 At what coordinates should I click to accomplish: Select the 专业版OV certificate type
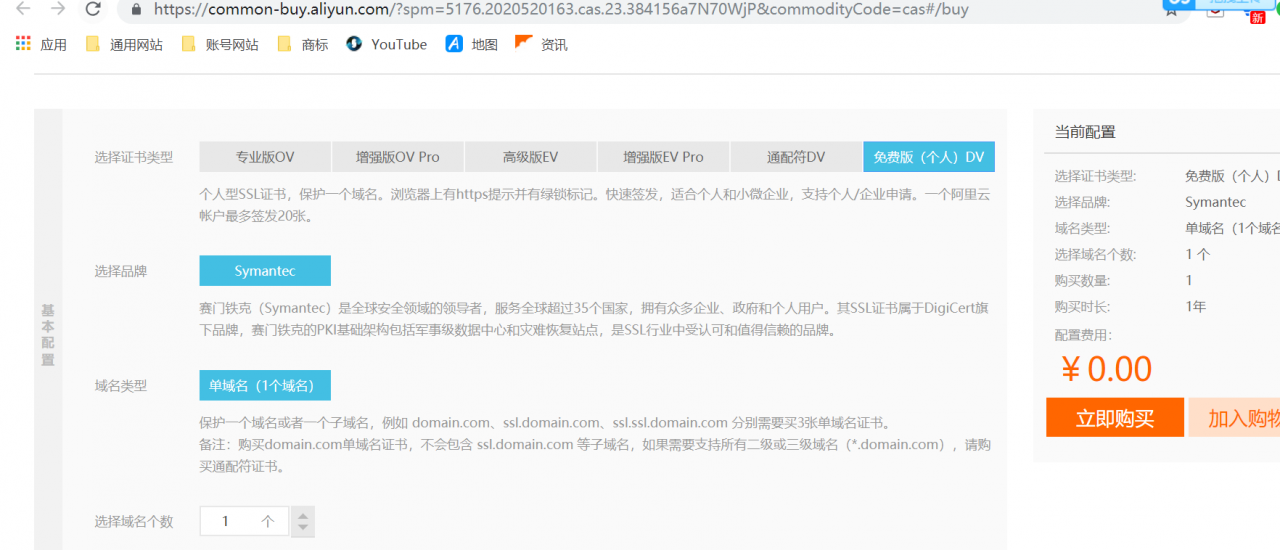(x=265, y=157)
